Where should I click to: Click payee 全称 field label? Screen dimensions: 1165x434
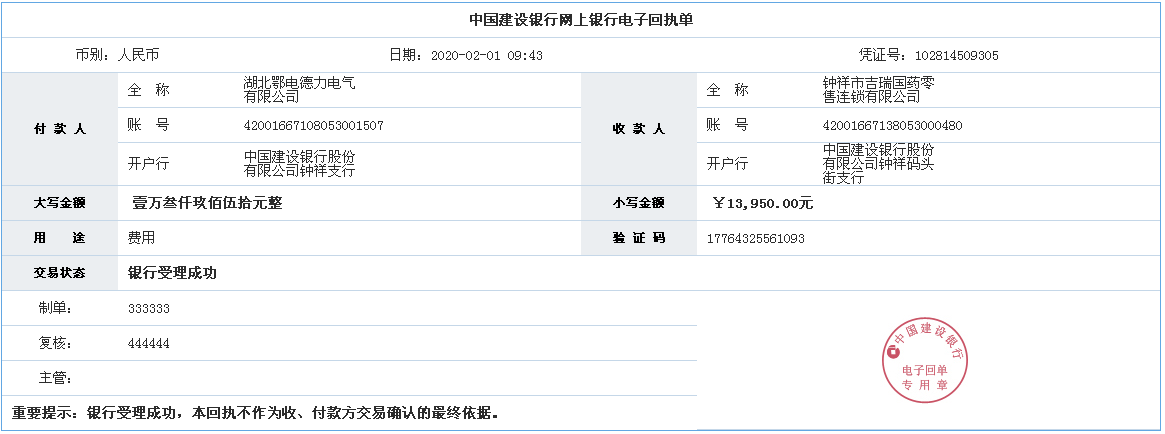(727, 90)
